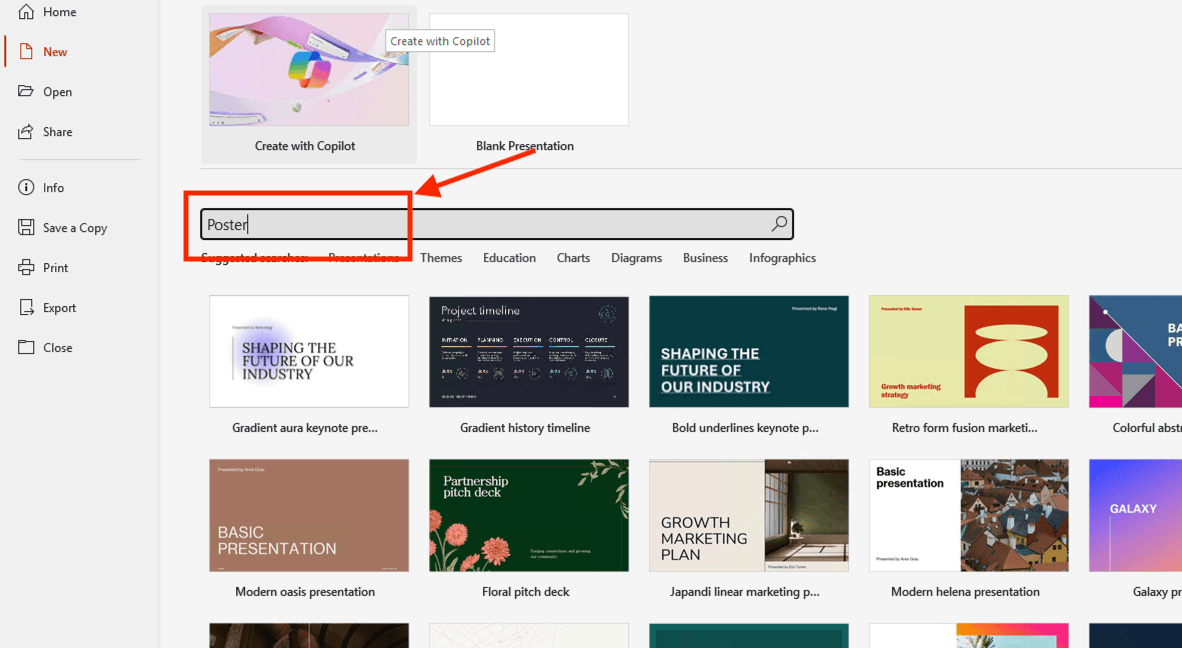Viewport: 1182px width, 648px height.
Task: Open the Open folder icon
Action: [26, 92]
